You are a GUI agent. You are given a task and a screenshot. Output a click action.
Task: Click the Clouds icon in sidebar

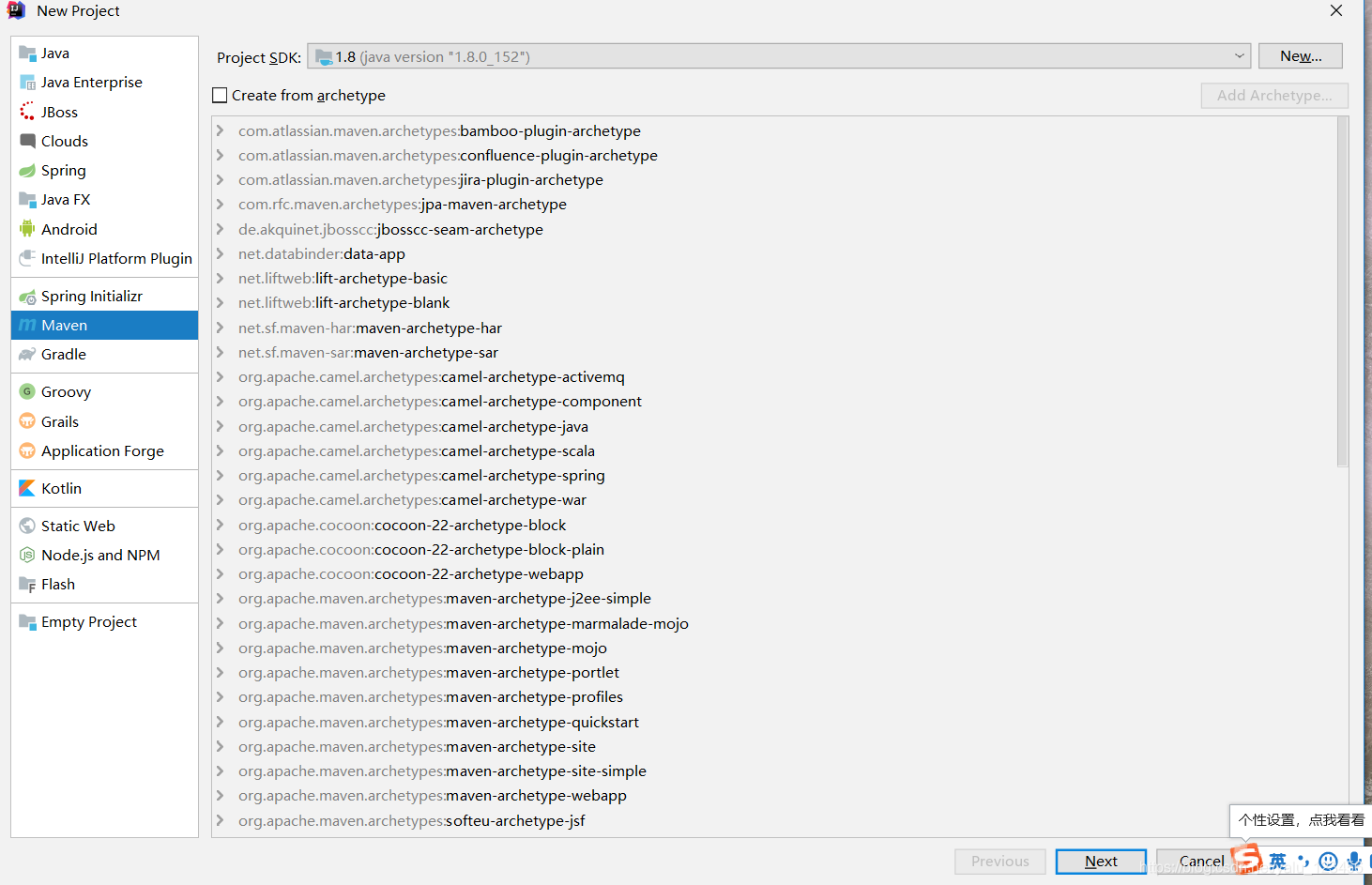(x=27, y=141)
